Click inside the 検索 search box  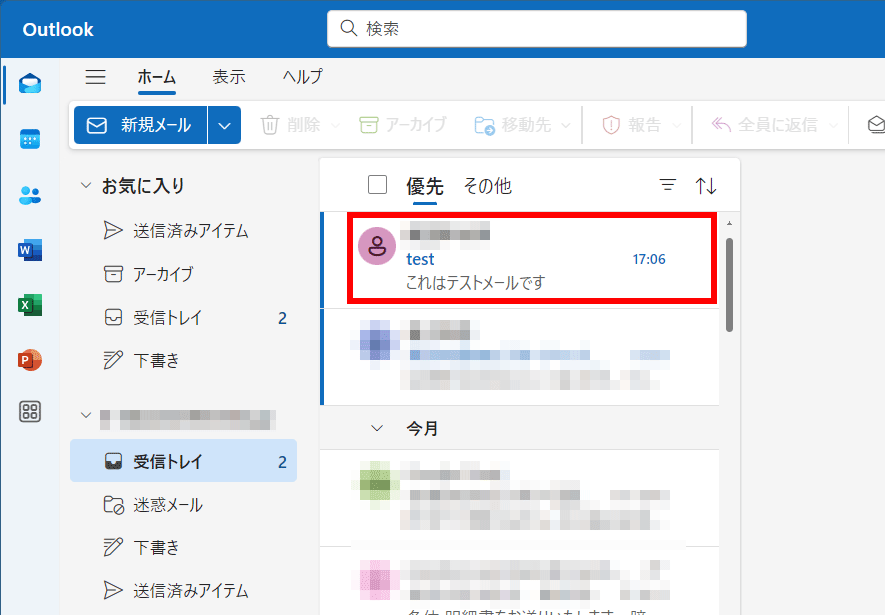537,28
